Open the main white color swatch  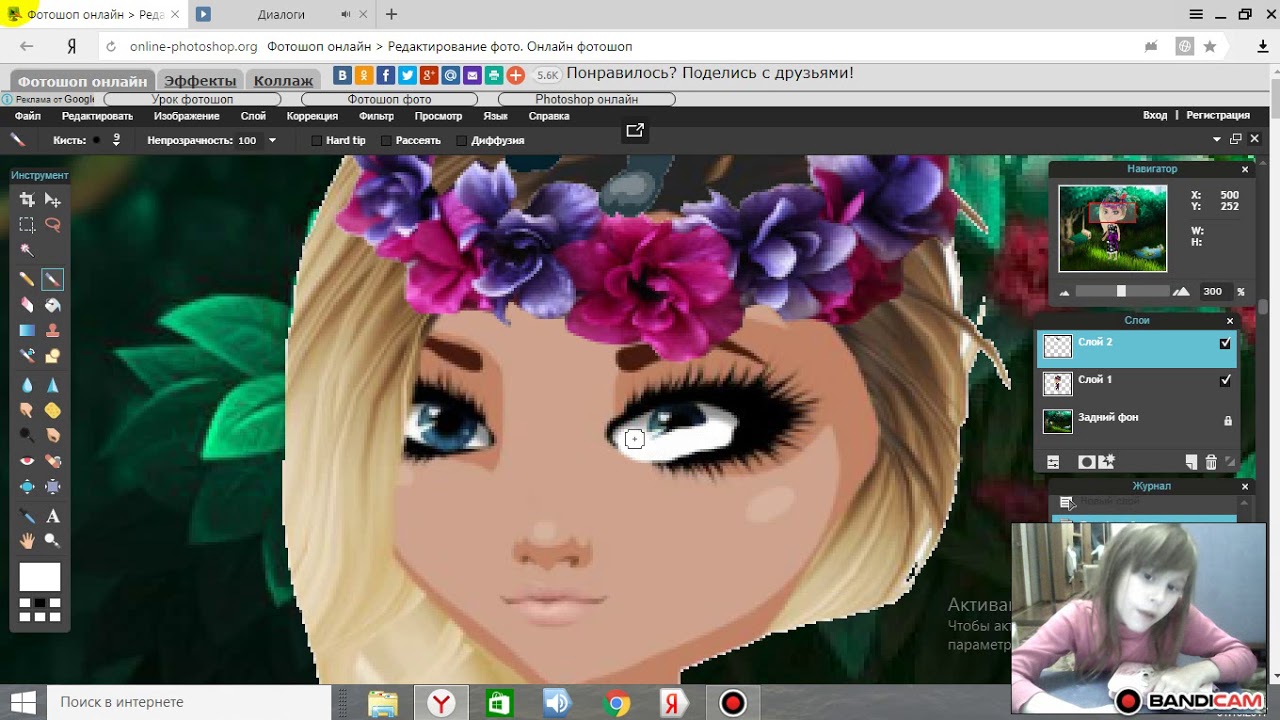(40, 577)
